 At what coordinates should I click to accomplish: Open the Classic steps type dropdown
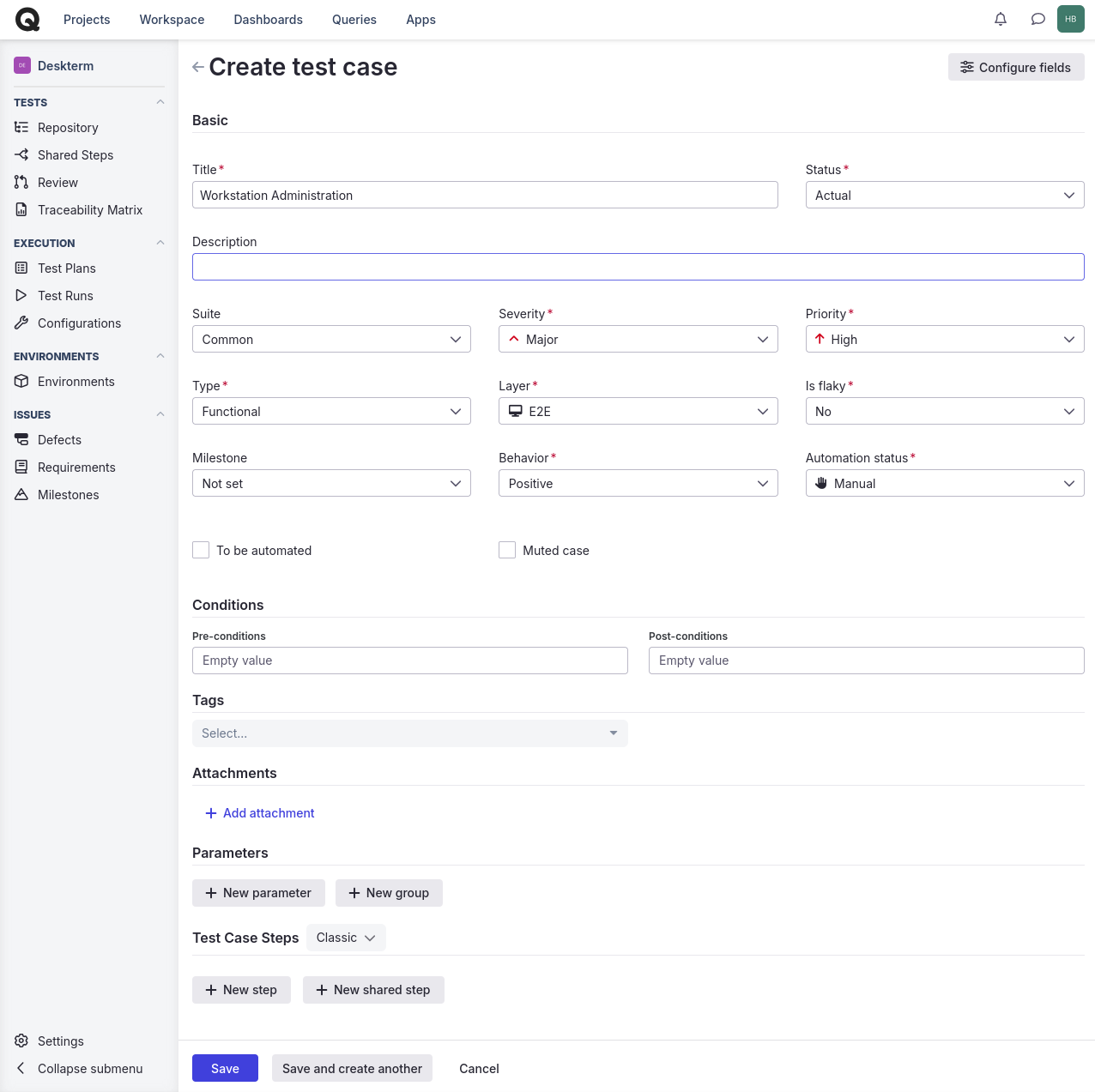[346, 938]
